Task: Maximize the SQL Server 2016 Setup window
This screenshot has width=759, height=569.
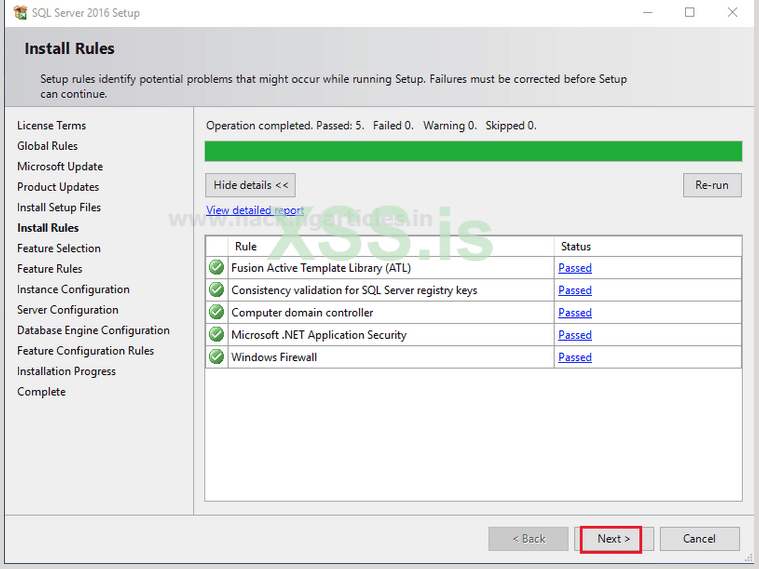Action: (x=690, y=13)
